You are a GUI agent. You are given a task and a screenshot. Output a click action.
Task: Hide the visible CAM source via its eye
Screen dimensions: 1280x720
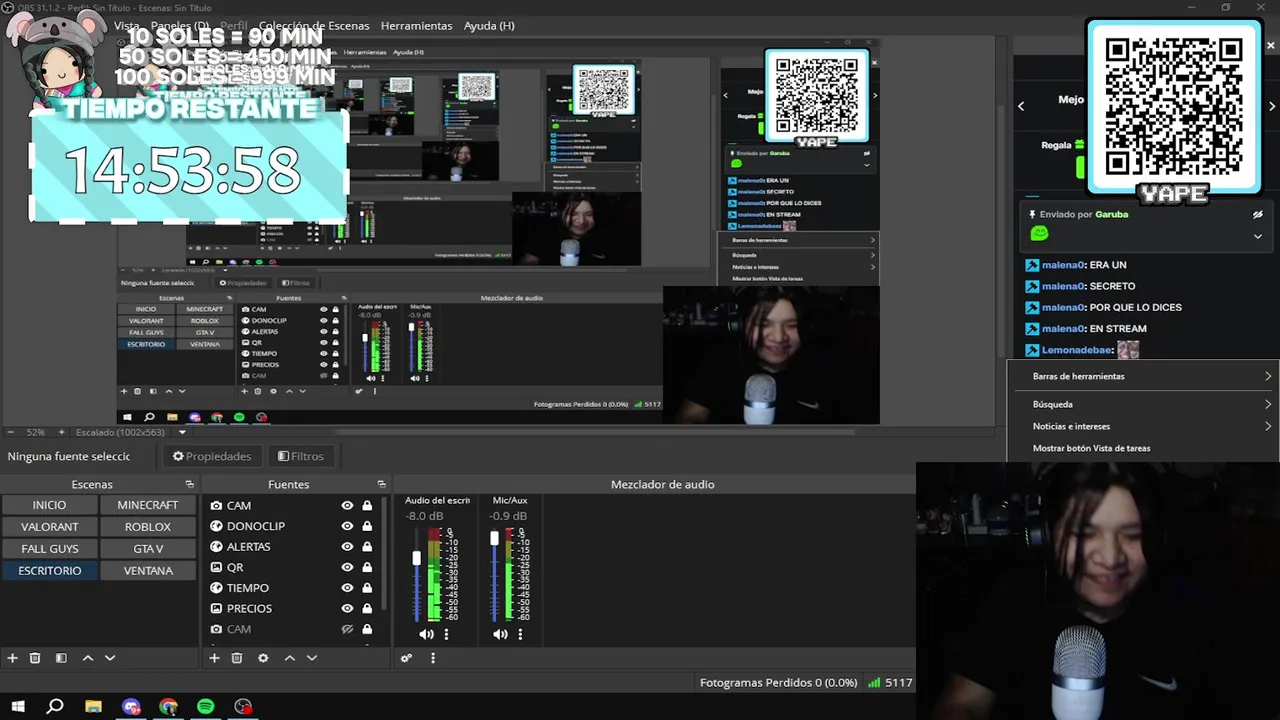tap(347, 505)
